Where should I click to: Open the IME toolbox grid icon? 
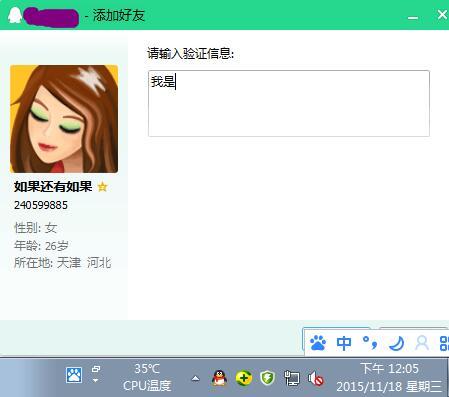coord(444,343)
